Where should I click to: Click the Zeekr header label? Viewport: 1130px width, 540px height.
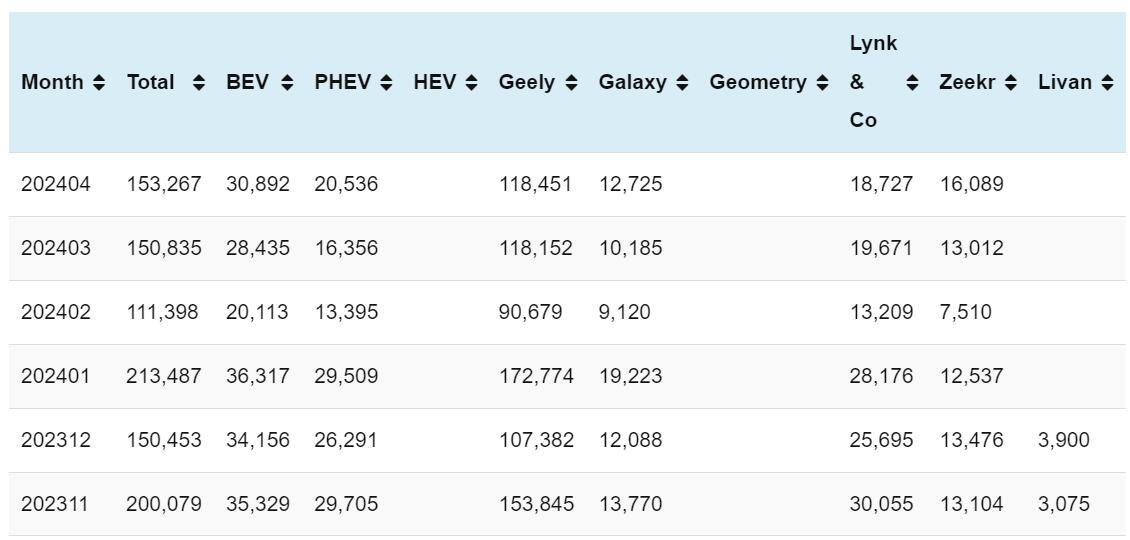(967, 83)
